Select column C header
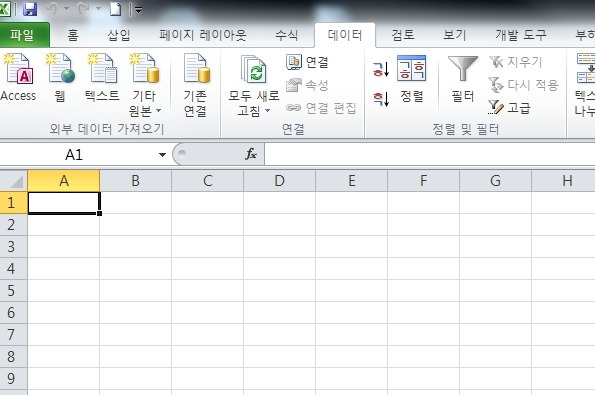This screenshot has width=595, height=395. coord(208,181)
